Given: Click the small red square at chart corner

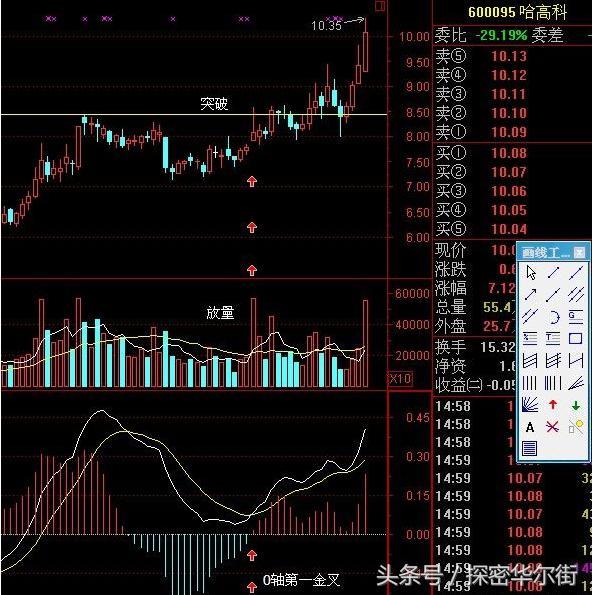Looking at the screenshot, I should (380, 6).
